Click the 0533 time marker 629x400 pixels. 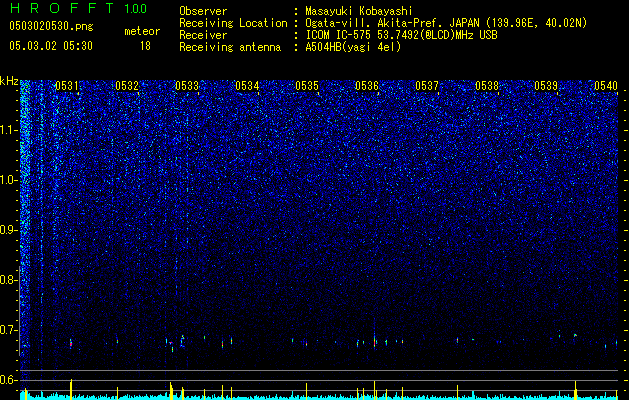pos(187,86)
